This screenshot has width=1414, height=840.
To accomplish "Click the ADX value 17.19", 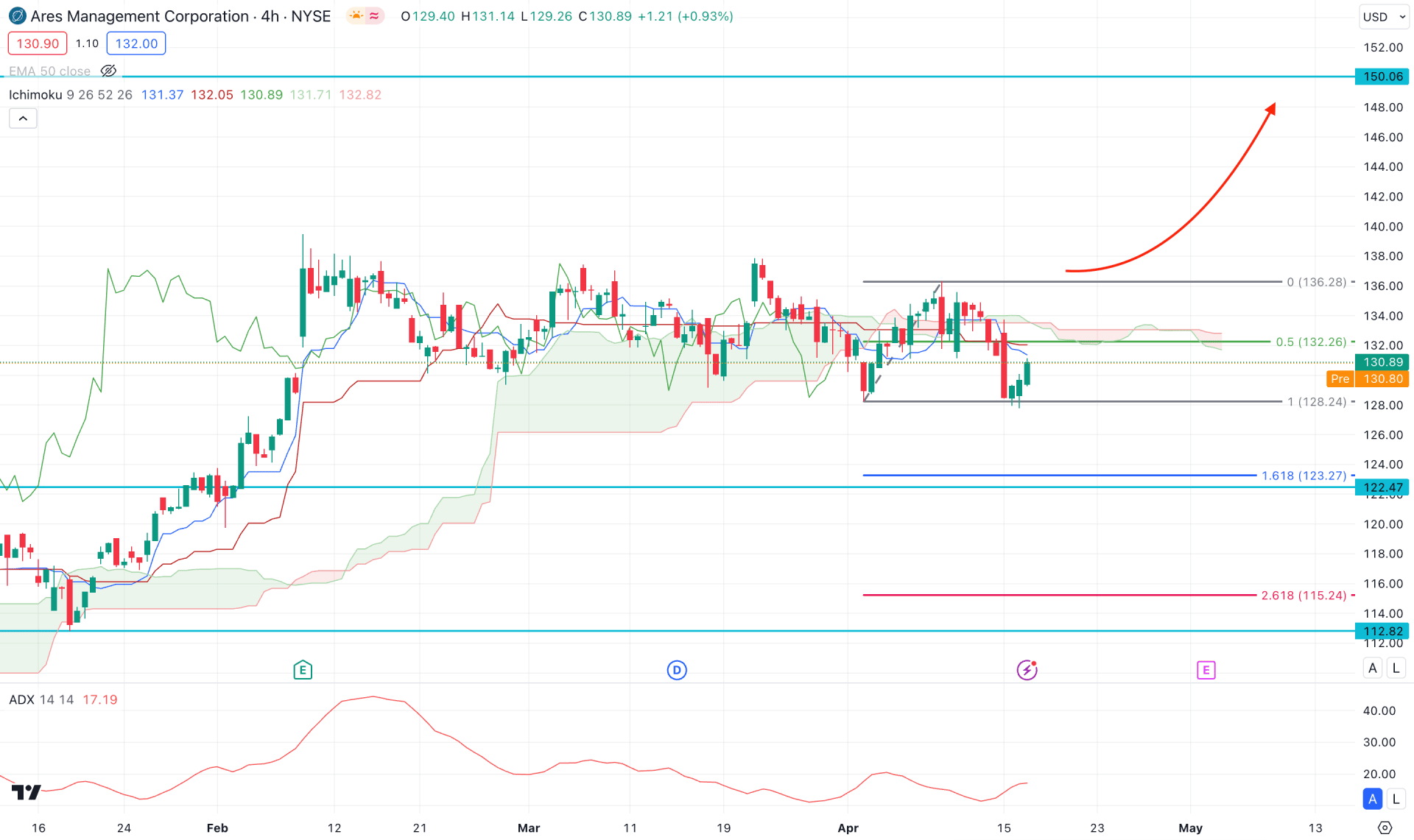I will coord(100,699).
